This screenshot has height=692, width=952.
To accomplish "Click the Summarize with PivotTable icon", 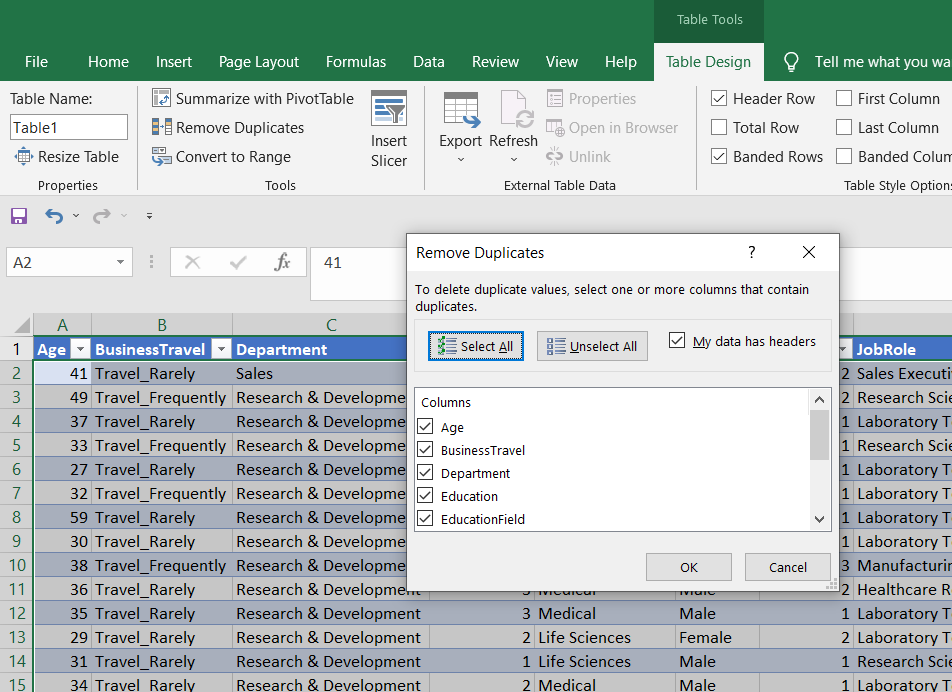I will (x=161, y=98).
